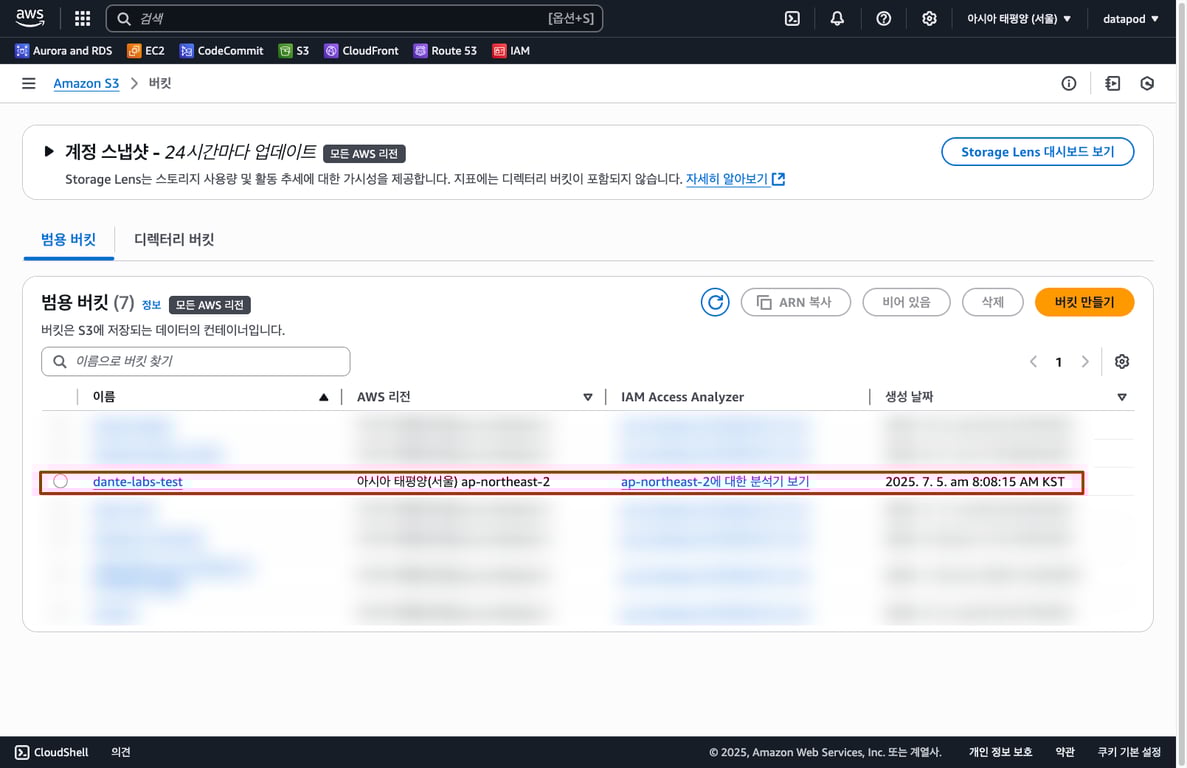The width and height of the screenshot is (1187, 768).
Task: Open the 아시아 태평양 (서울) region dropdown
Action: [x=1019, y=18]
